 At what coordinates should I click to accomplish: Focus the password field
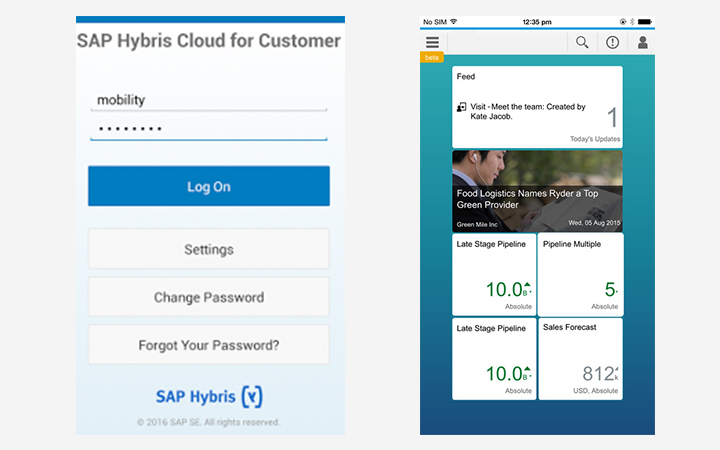[x=209, y=129]
